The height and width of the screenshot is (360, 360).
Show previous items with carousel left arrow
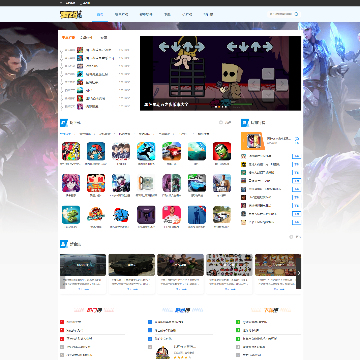pyautogui.click(x=62, y=283)
